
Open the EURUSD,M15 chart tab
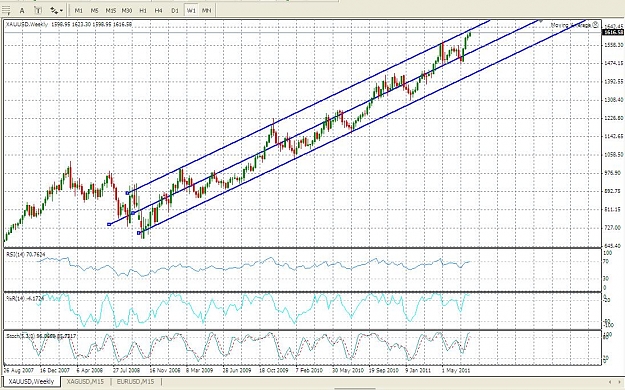click(135, 382)
